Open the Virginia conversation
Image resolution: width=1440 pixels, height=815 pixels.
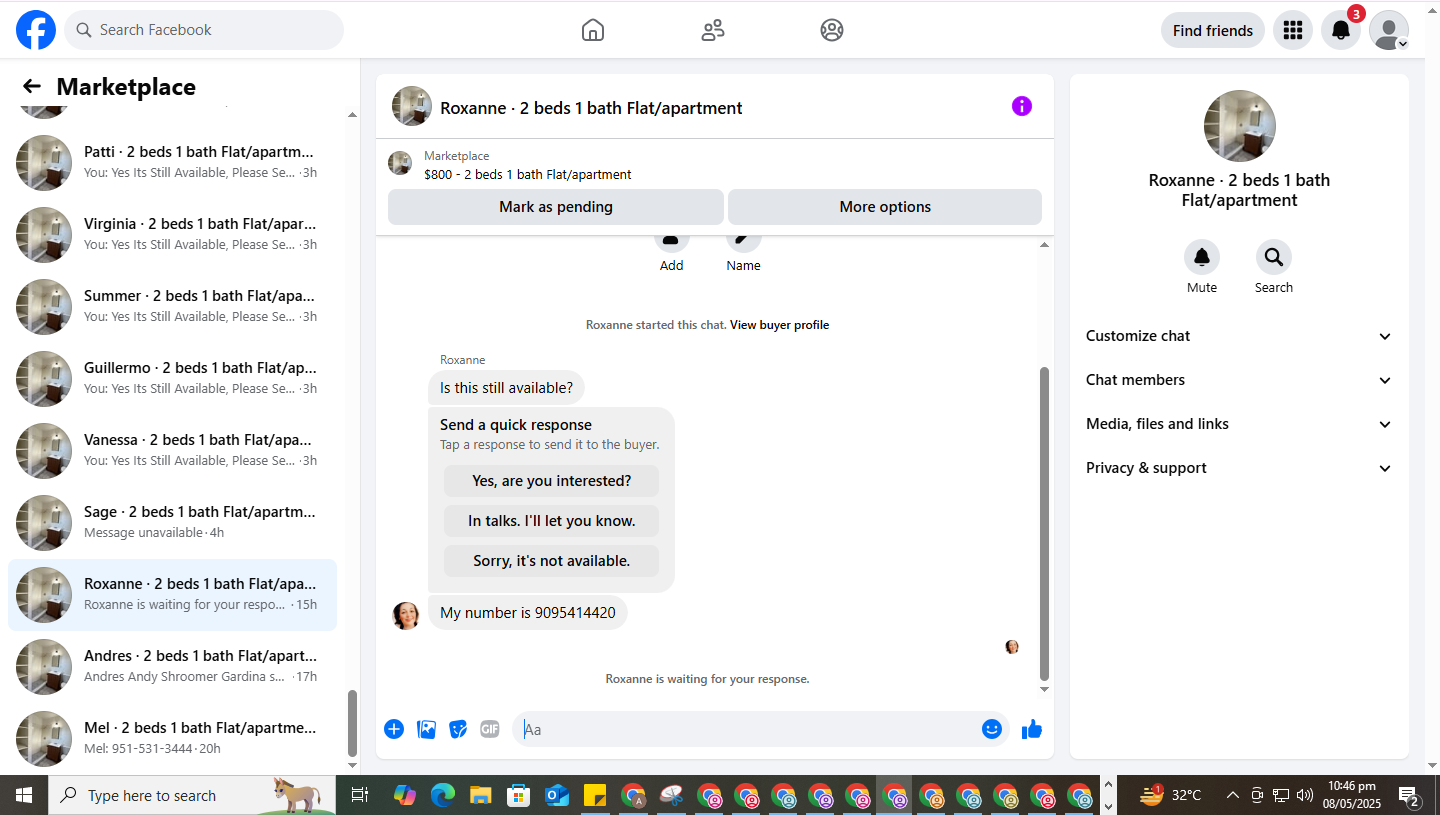point(172,235)
